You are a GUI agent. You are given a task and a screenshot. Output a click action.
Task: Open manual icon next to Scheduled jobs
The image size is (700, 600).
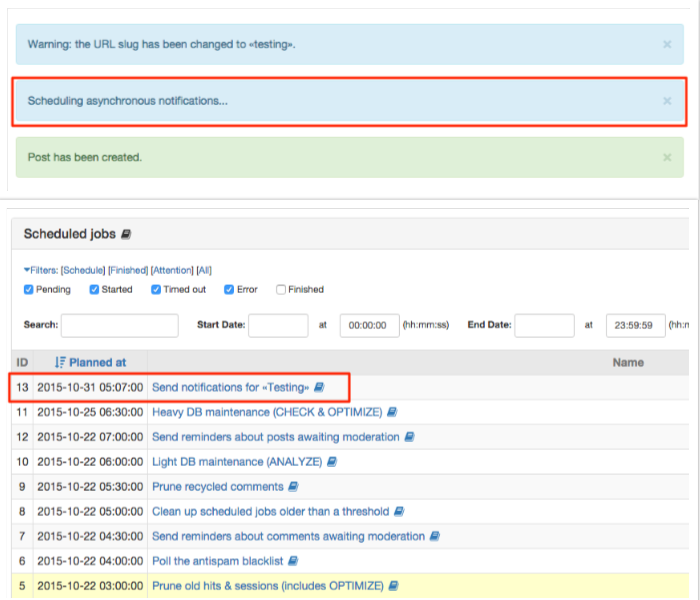(x=126, y=234)
